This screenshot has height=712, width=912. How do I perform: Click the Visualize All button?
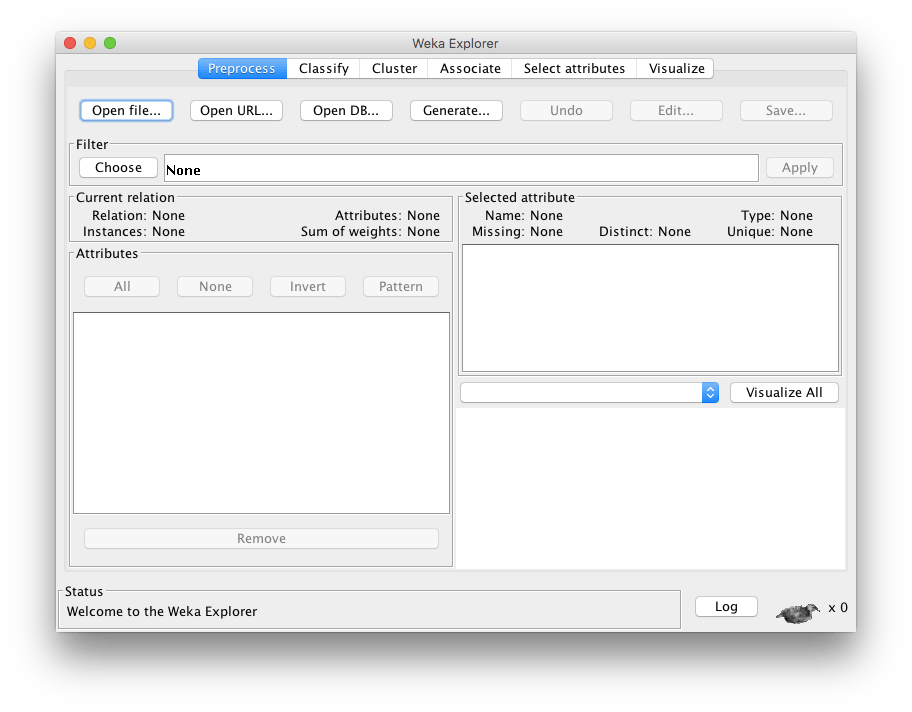784,393
